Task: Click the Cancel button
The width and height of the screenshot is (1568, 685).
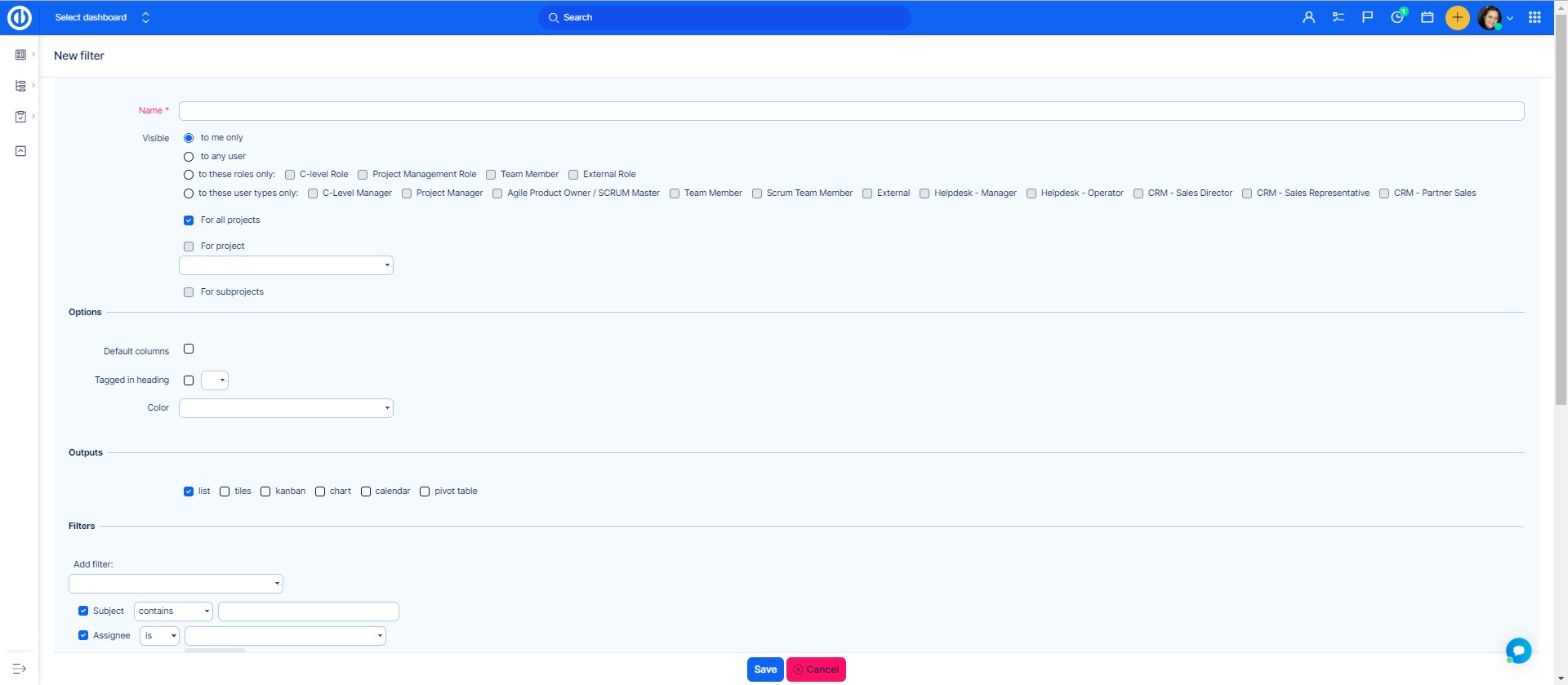Action: (x=816, y=669)
